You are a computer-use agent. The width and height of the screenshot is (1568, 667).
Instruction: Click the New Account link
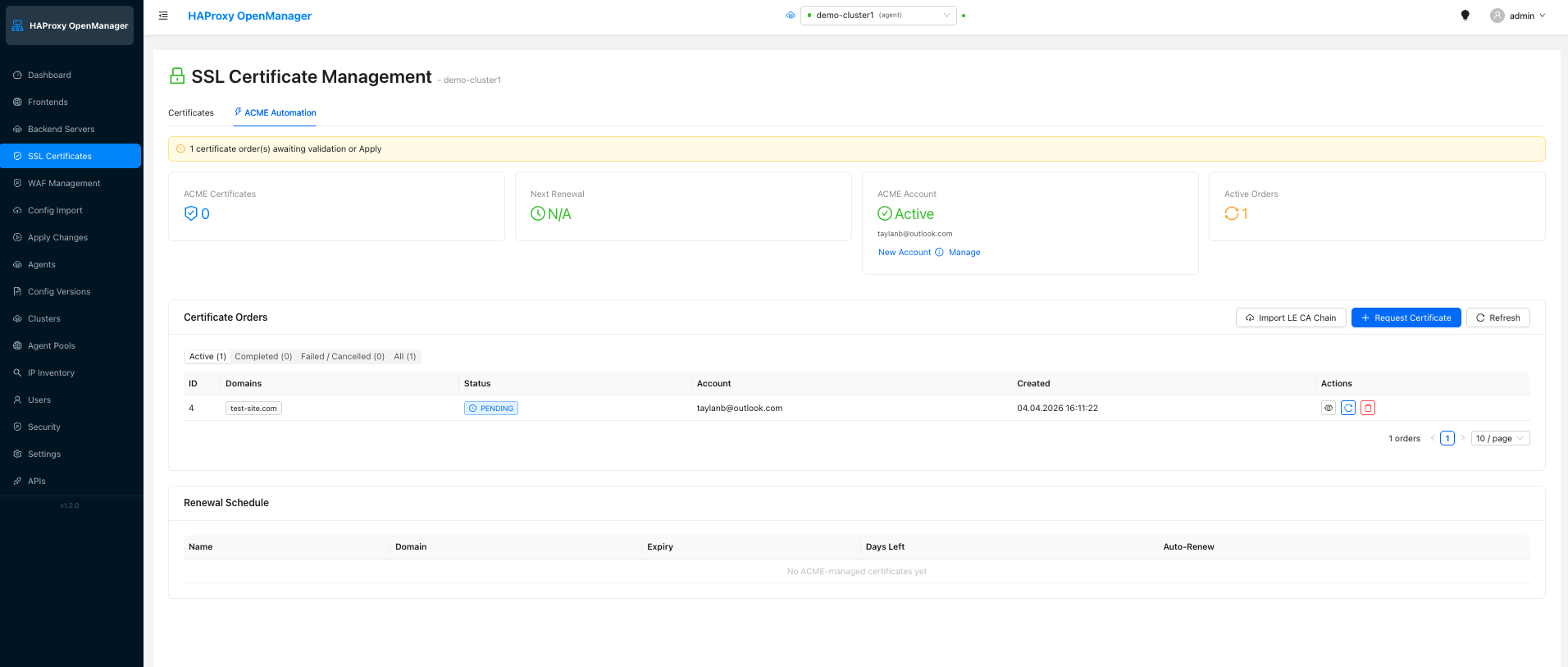tap(905, 253)
